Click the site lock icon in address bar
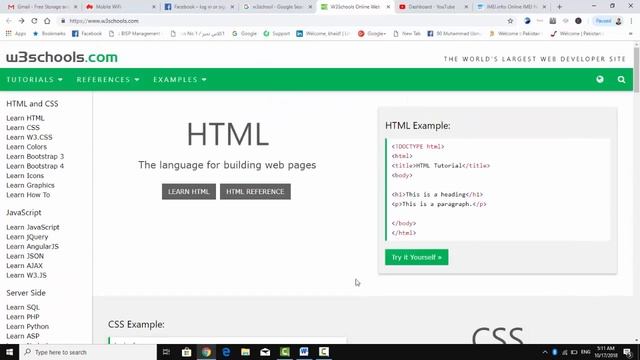 click(63, 21)
